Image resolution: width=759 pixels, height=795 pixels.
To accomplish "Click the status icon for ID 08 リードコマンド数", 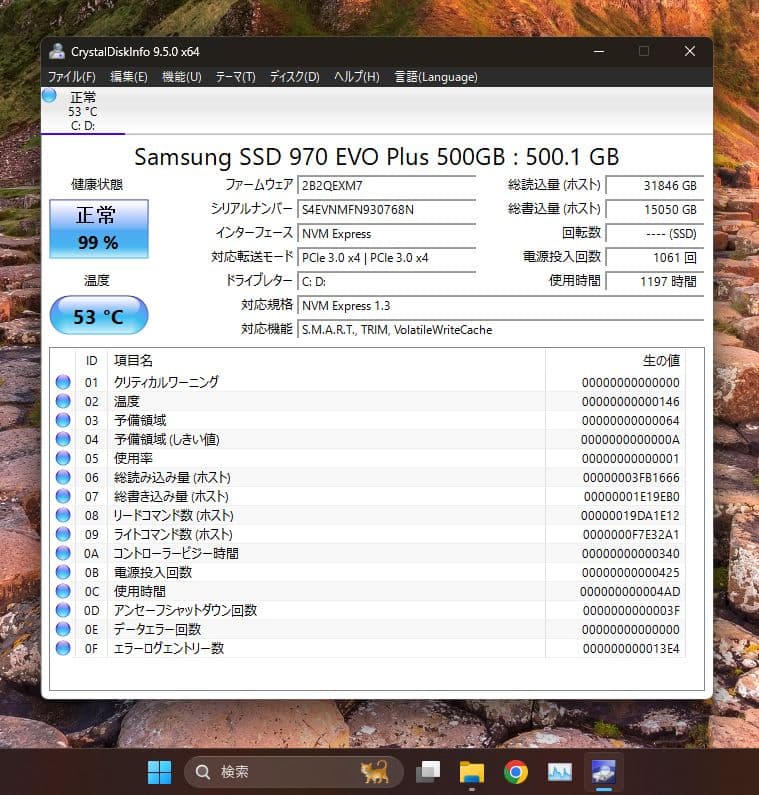I will pos(63,515).
